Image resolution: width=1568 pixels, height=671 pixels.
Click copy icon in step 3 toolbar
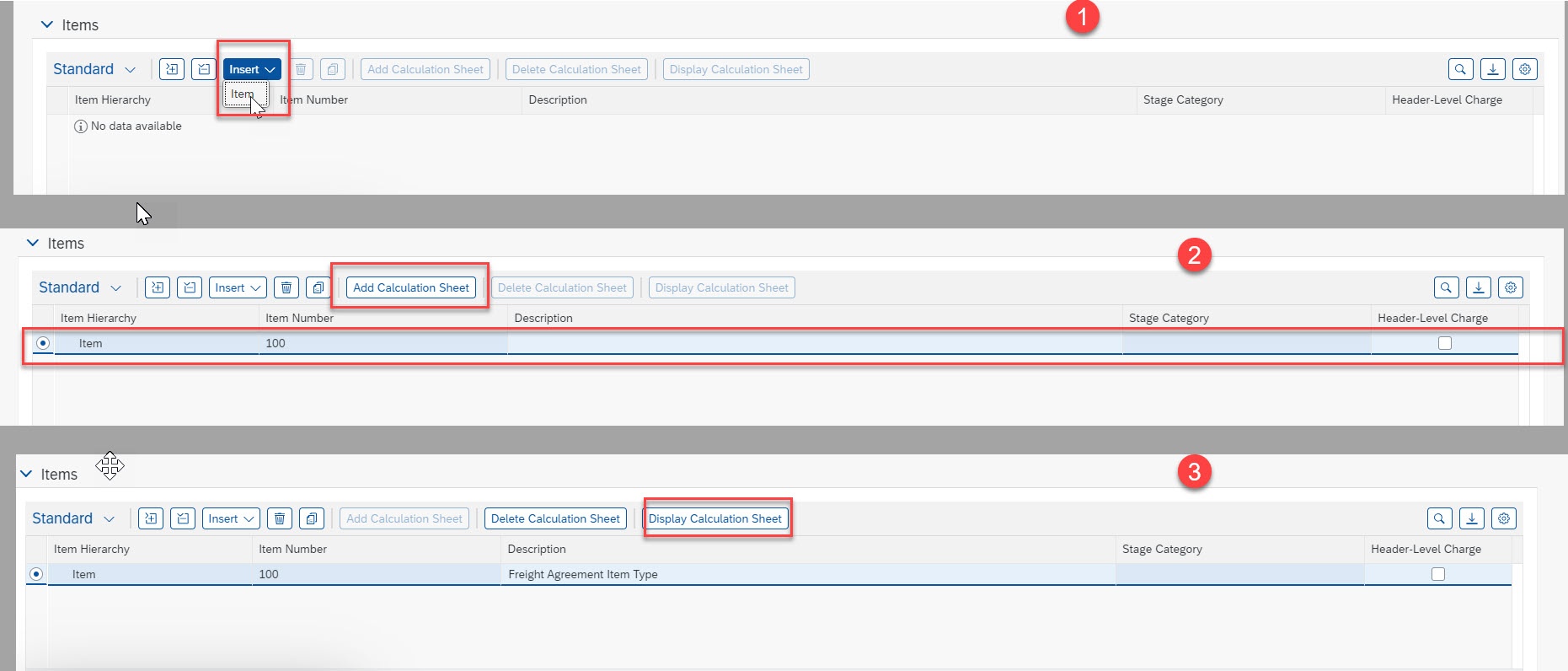(x=312, y=518)
